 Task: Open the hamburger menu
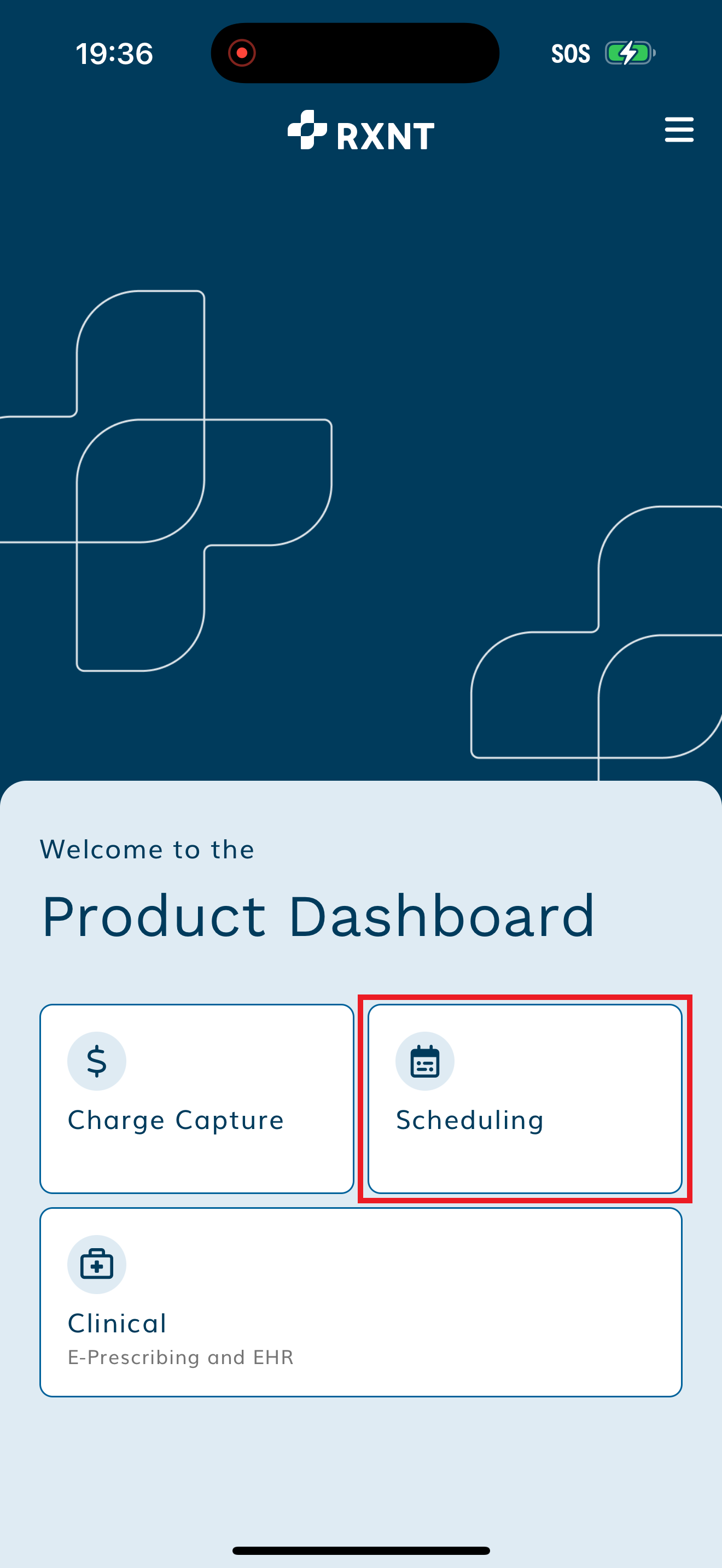click(678, 130)
